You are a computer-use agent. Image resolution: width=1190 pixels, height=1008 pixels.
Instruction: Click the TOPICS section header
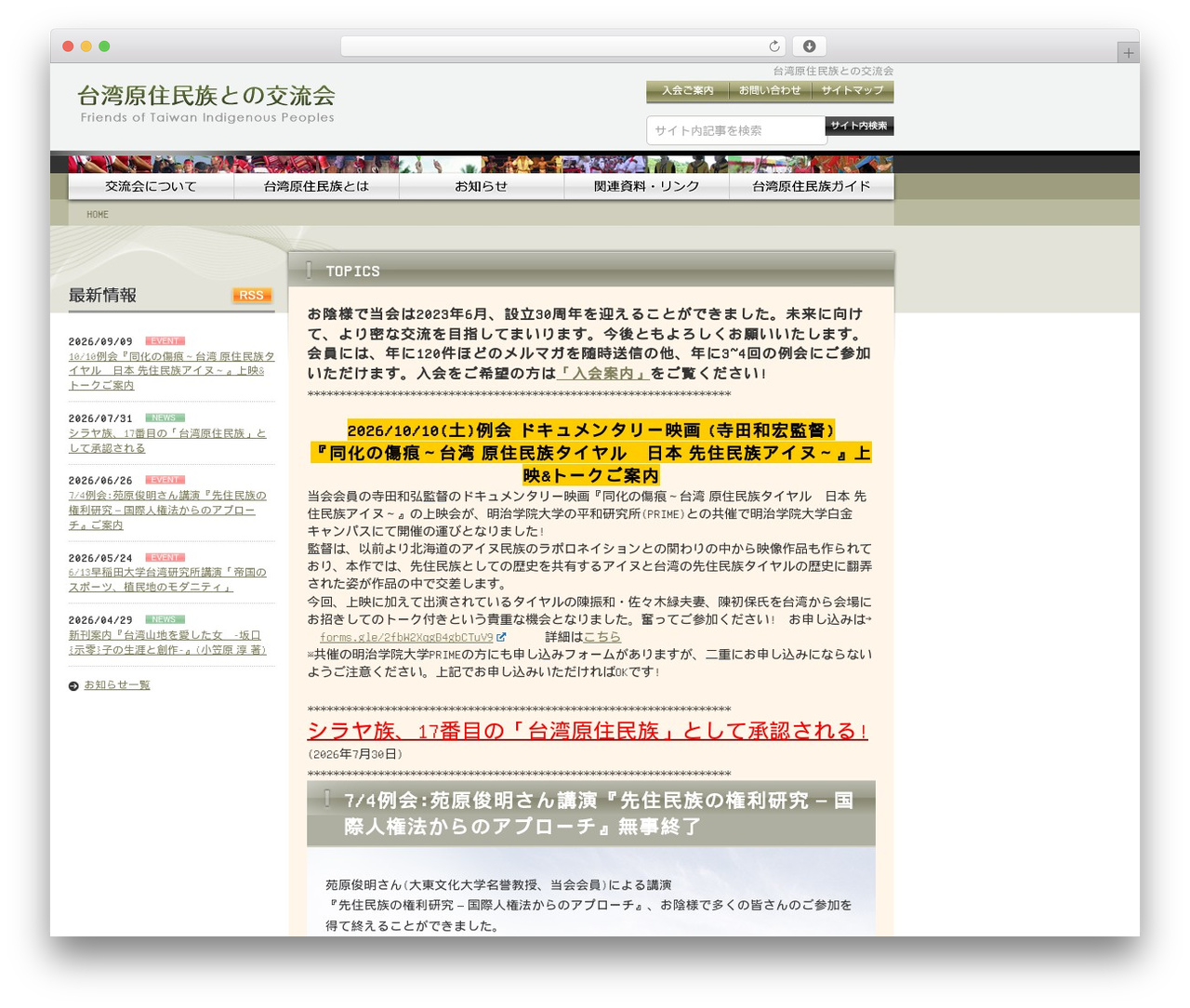click(x=591, y=271)
